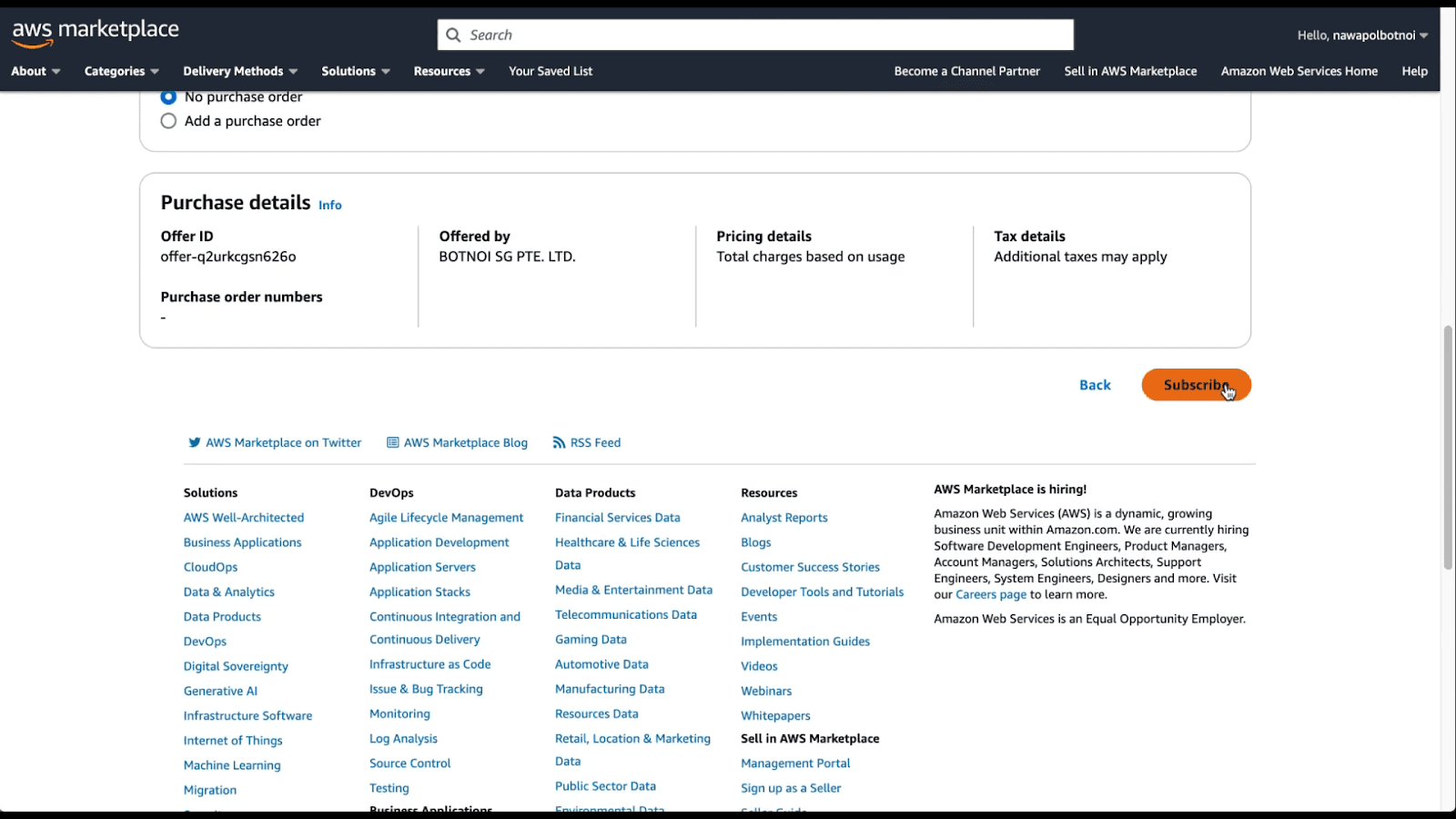
Task: Open Customer Success Stories link
Action: point(810,567)
